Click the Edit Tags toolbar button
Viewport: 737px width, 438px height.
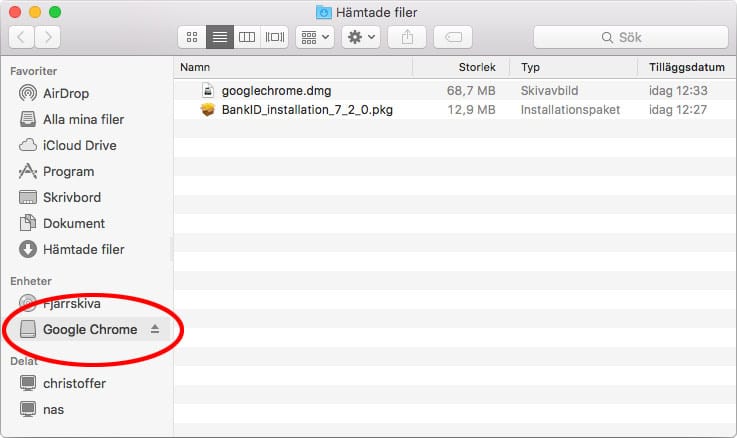point(452,37)
